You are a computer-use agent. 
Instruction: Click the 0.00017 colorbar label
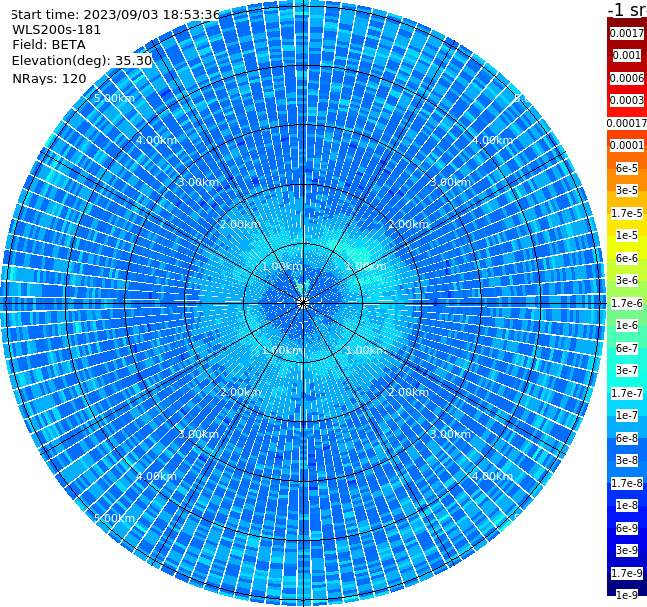pos(627,123)
